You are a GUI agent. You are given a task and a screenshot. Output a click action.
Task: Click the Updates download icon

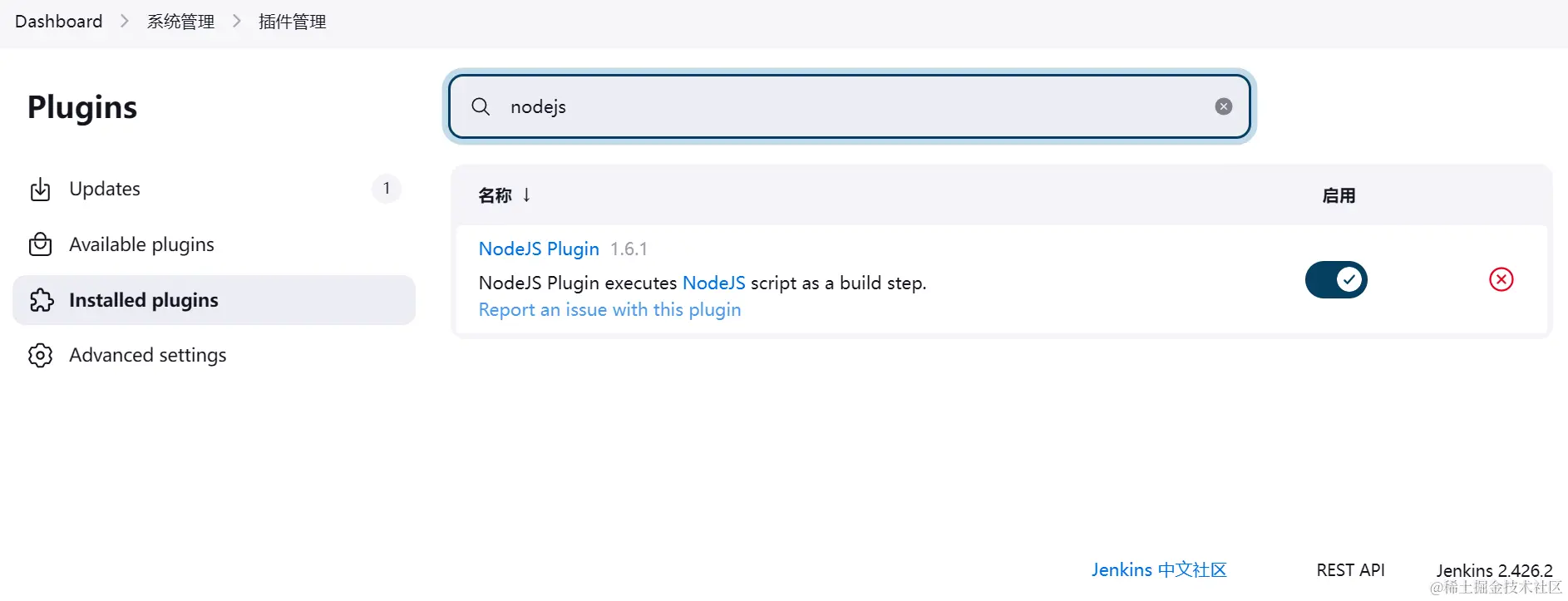click(40, 189)
